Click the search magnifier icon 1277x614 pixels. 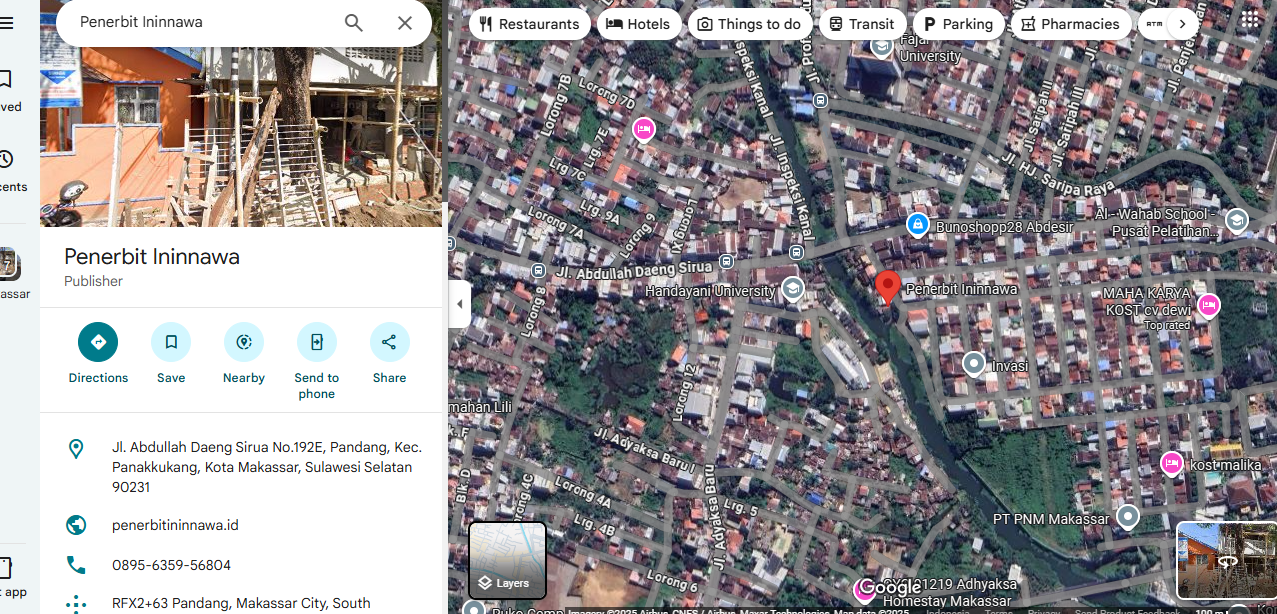(354, 23)
